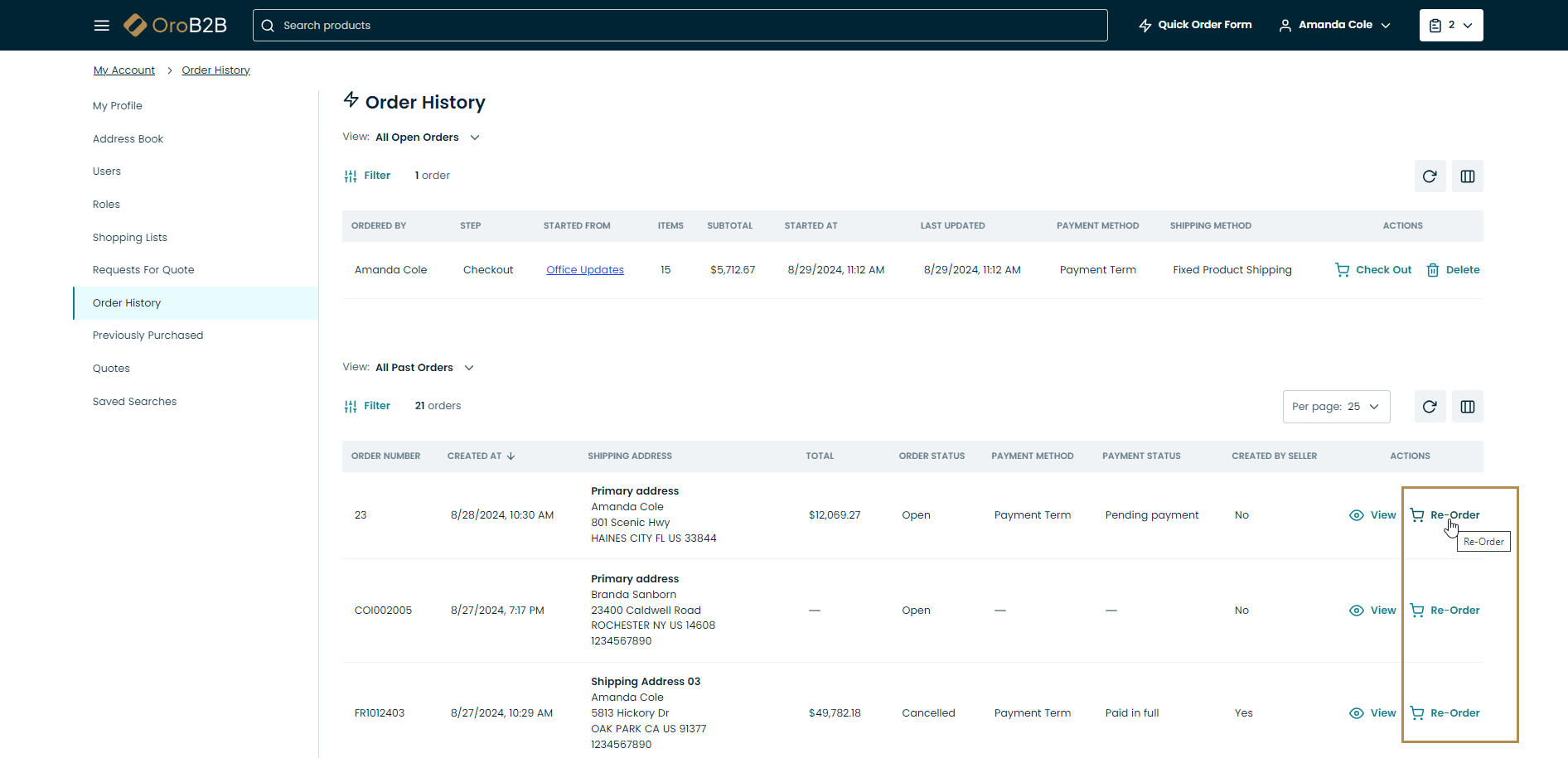1568x758 pixels.
Task: Click Check Out for the open order
Action: [x=1373, y=270]
